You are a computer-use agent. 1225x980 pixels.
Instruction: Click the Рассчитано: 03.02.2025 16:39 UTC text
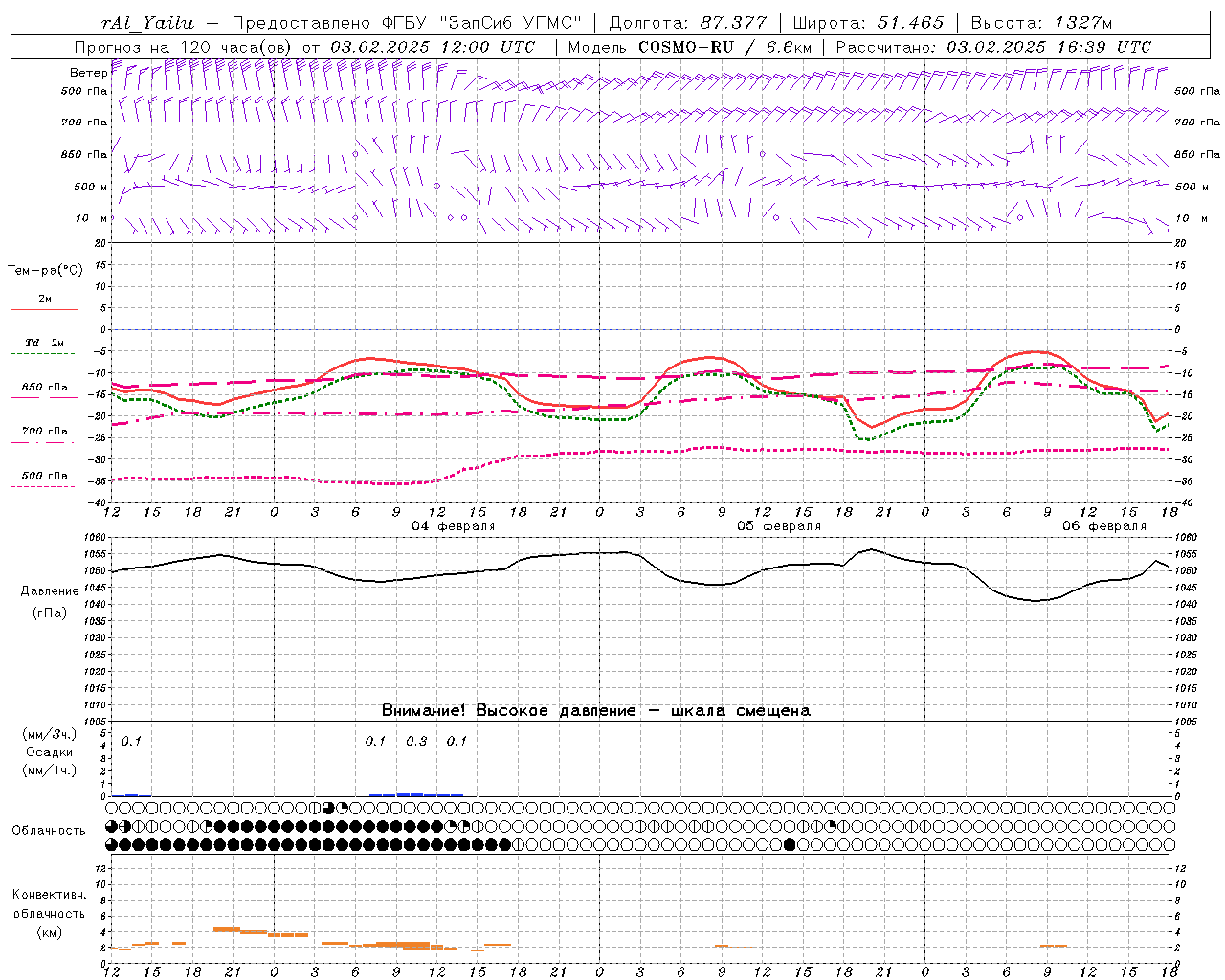coord(993,47)
